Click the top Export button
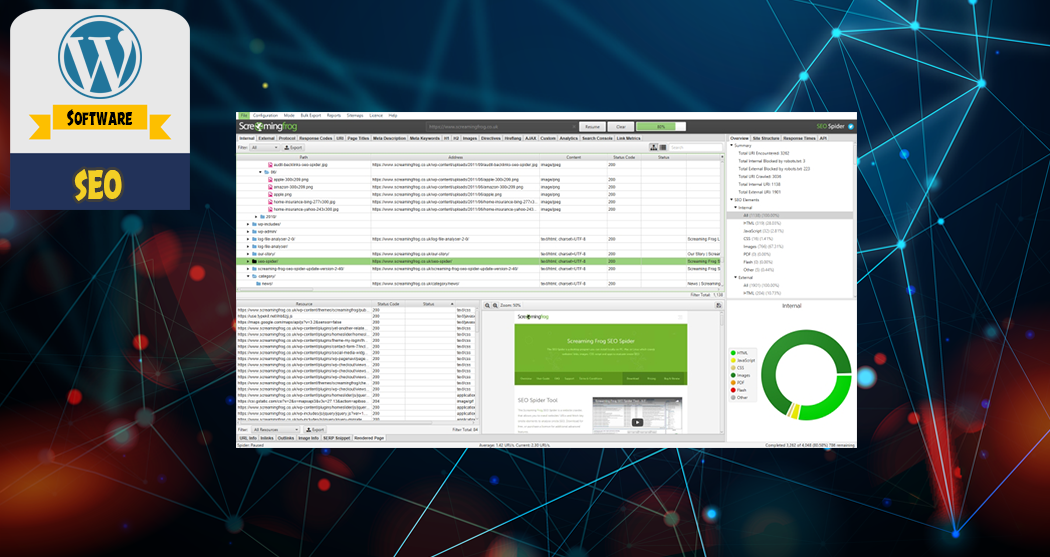This screenshot has width=1050, height=557. click(293, 147)
